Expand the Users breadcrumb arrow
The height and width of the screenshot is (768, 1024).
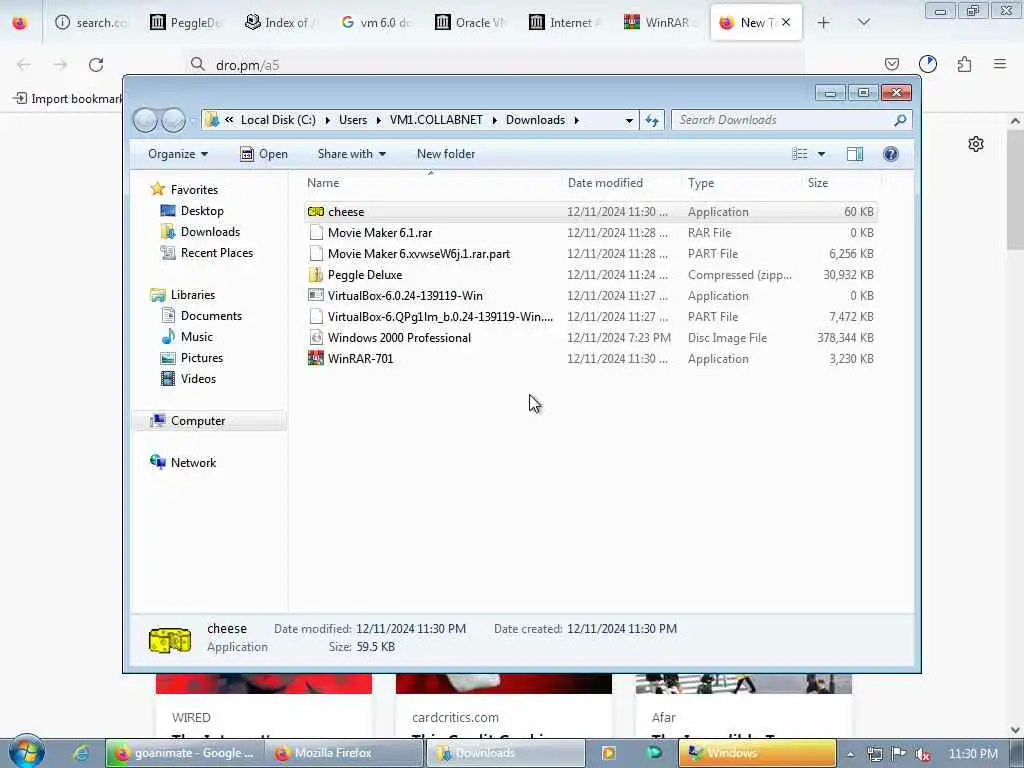pos(378,120)
